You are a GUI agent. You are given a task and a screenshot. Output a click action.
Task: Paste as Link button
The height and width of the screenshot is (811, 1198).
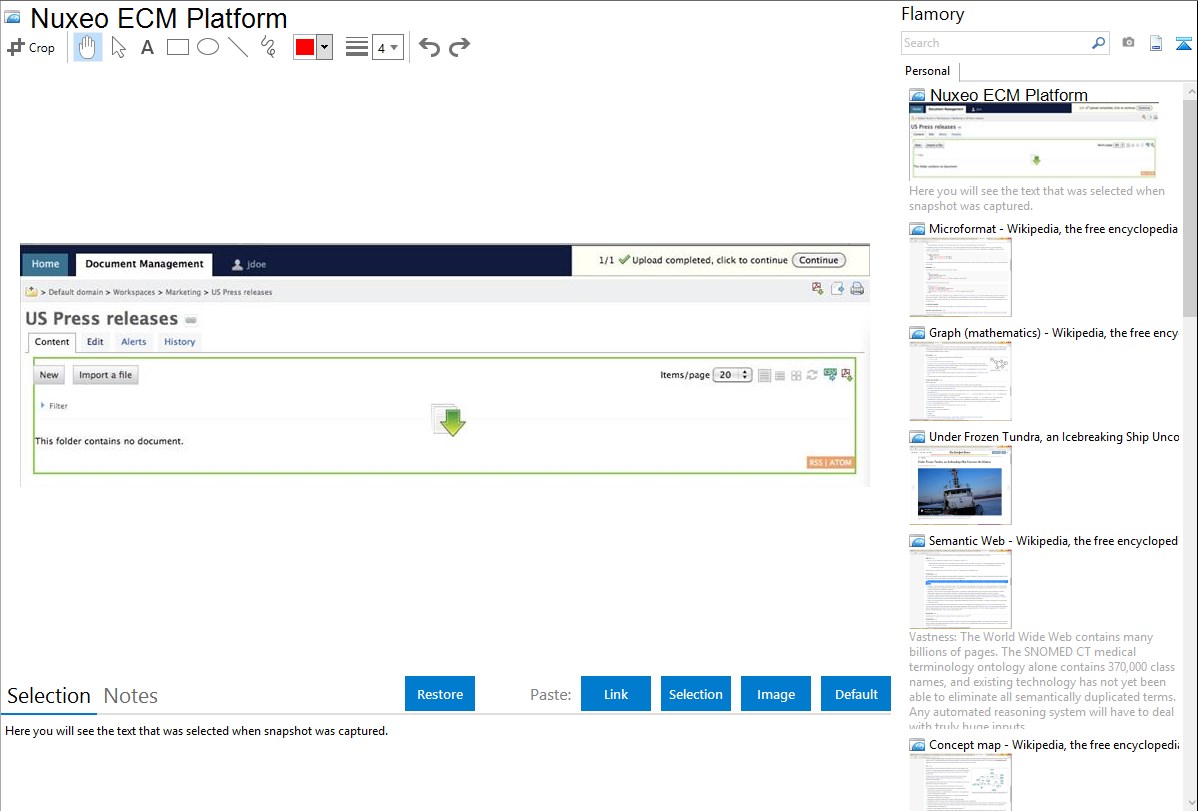616,694
